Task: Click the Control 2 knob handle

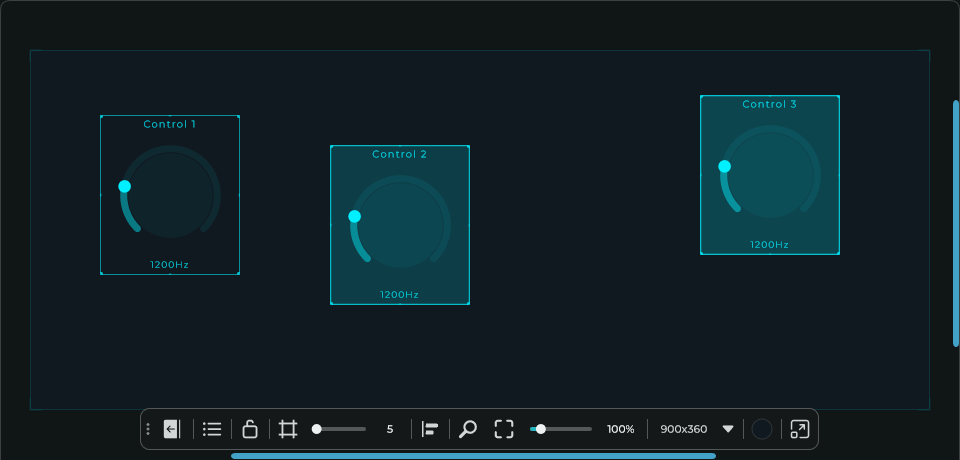Action: point(354,216)
